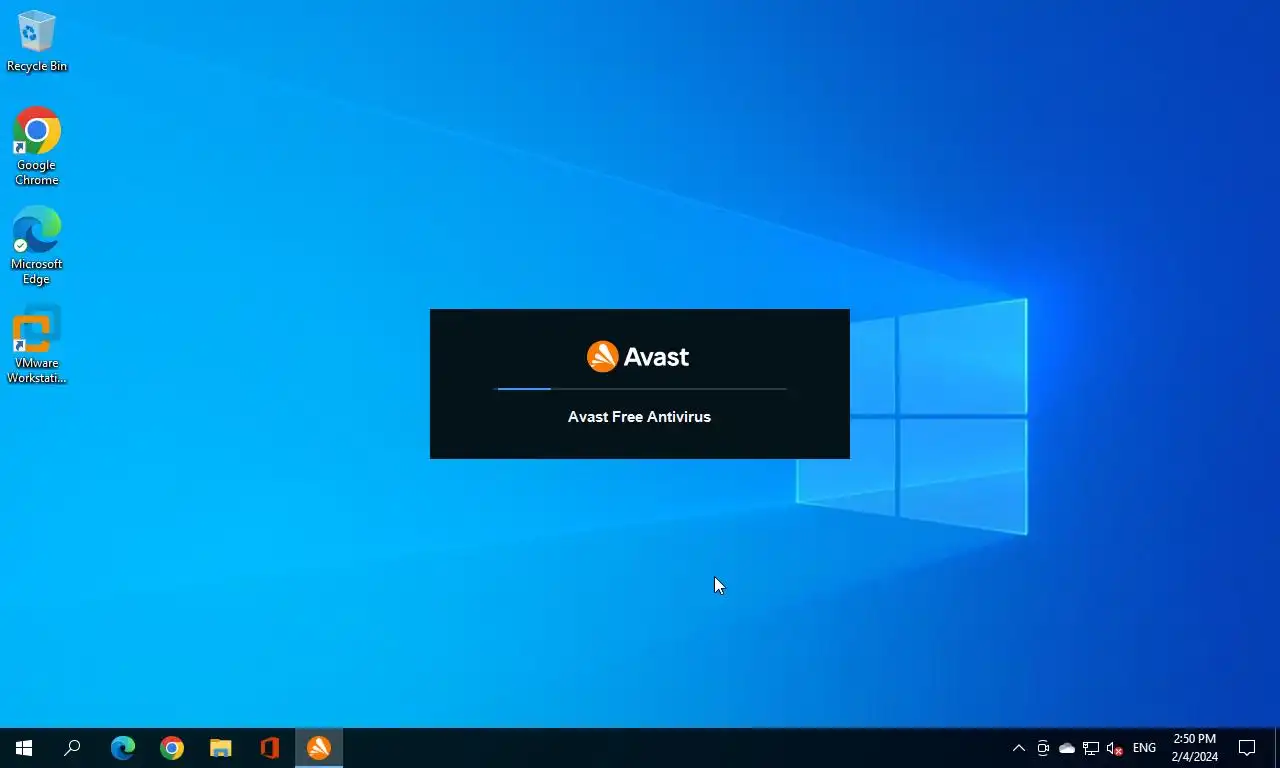Open File Explorer from the taskbar
Screen dimensions: 1280x768
(221, 748)
